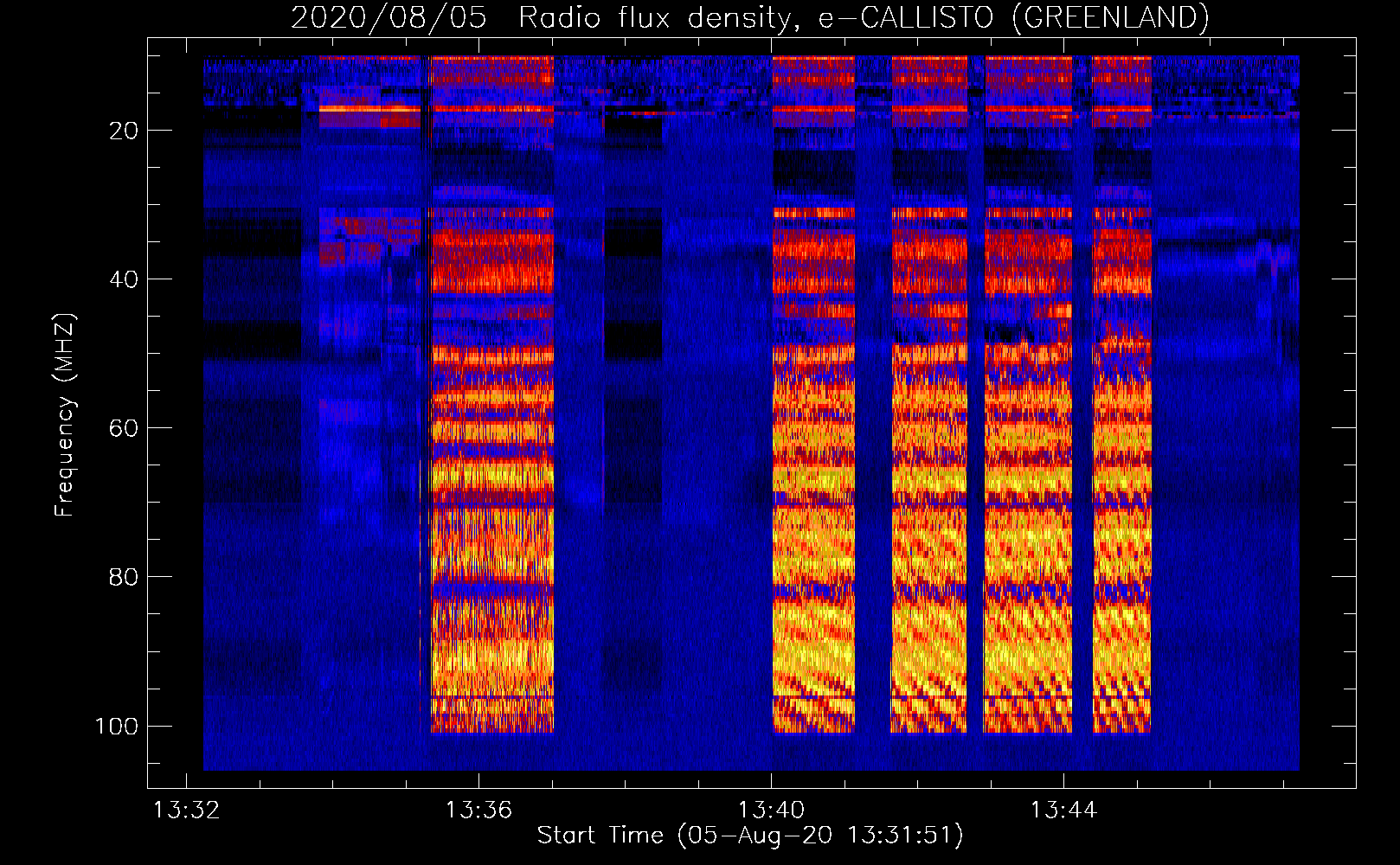Click the 20 frequency tick label
1400x865 pixels.
coord(124,131)
